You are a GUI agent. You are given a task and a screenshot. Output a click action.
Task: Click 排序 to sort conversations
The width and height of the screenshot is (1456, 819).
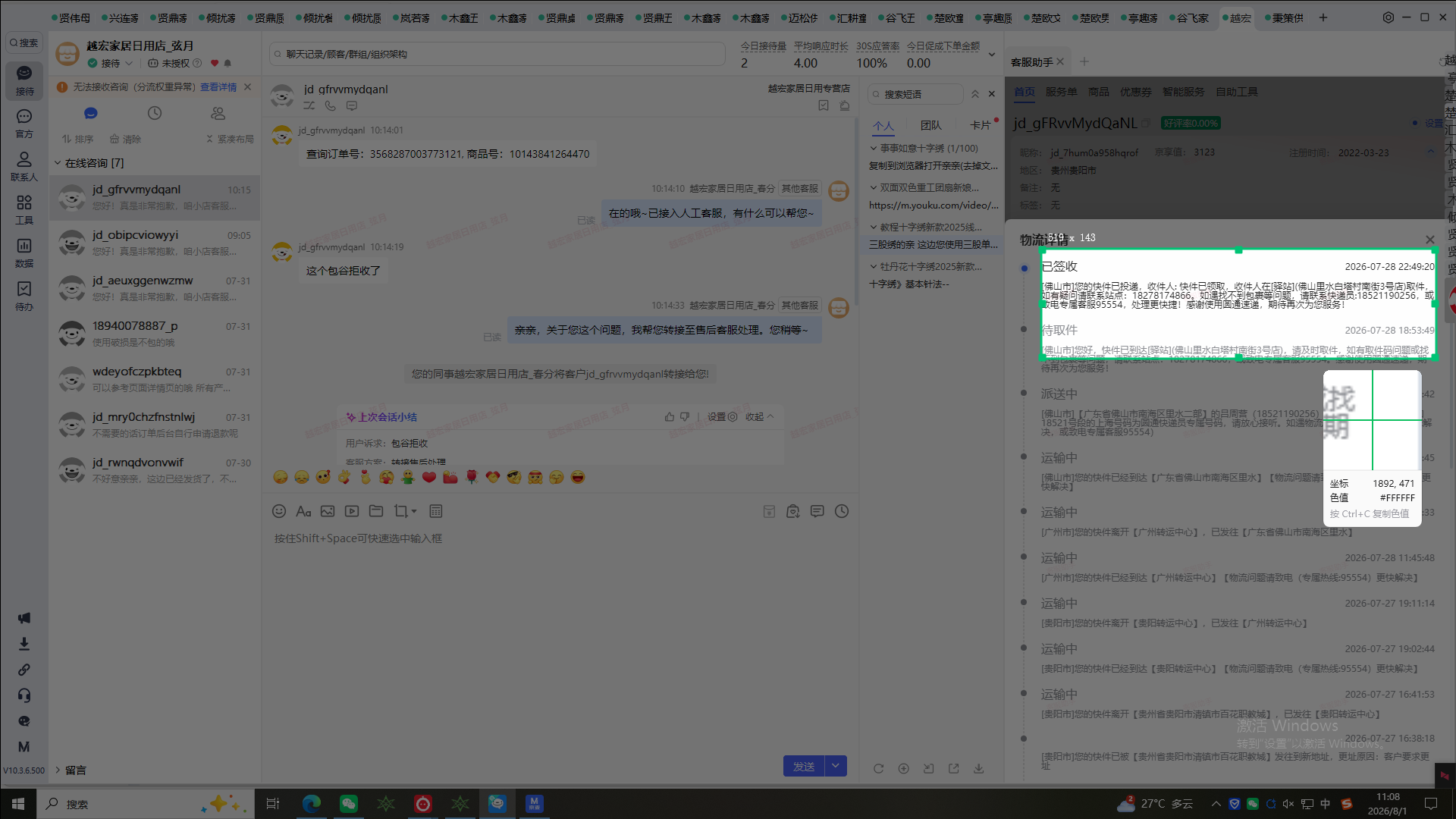[x=77, y=140]
